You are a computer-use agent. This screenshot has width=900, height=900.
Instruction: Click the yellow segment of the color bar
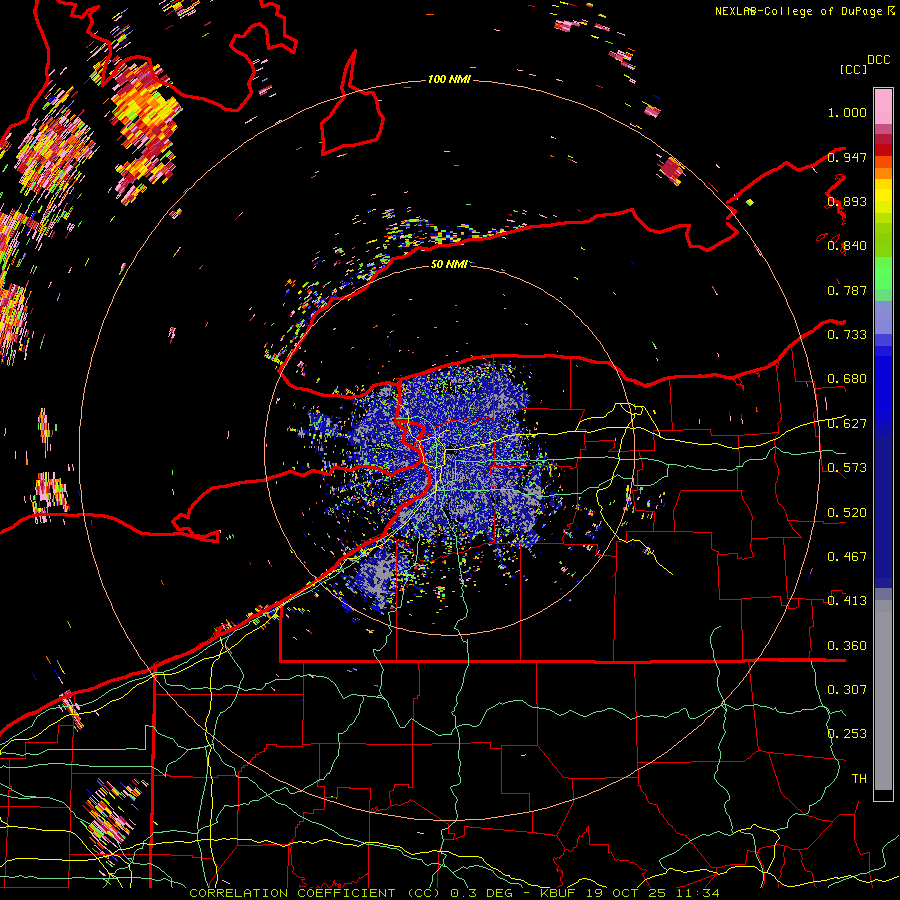pos(883,196)
